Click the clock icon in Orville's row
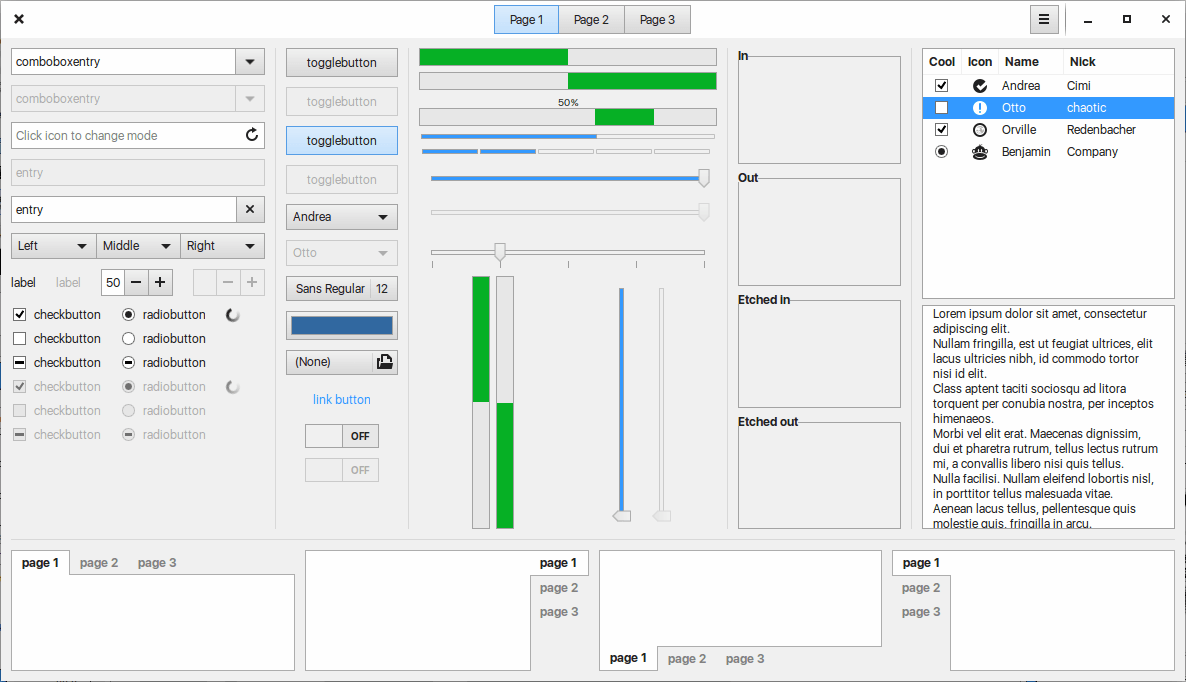1186x682 pixels. pyautogui.click(x=980, y=129)
